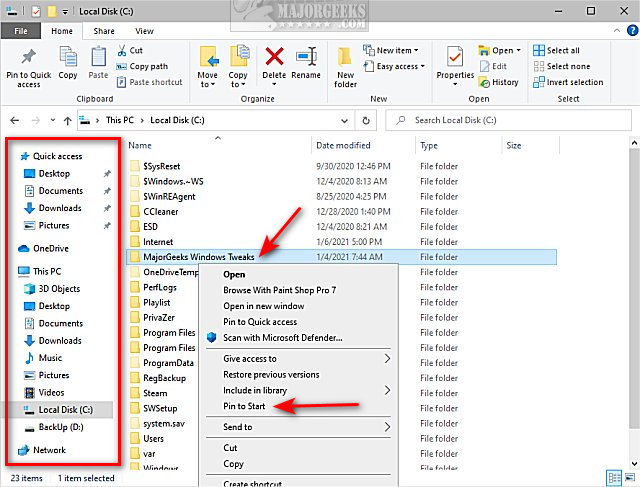Image resolution: width=640 pixels, height=487 pixels.
Task: Click the Cut scissors icon
Action: click(122, 51)
